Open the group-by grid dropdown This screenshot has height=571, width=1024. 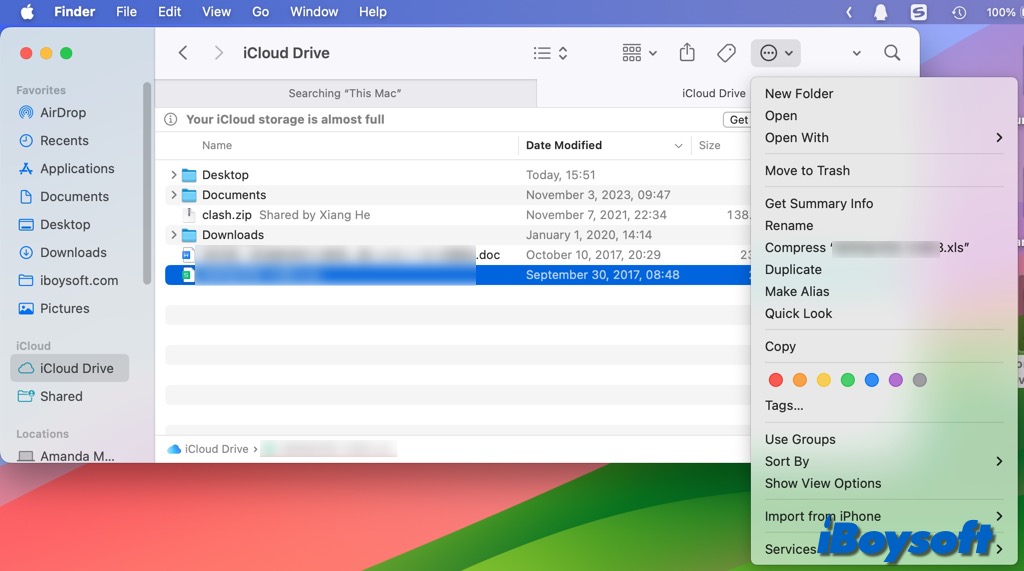pos(639,53)
